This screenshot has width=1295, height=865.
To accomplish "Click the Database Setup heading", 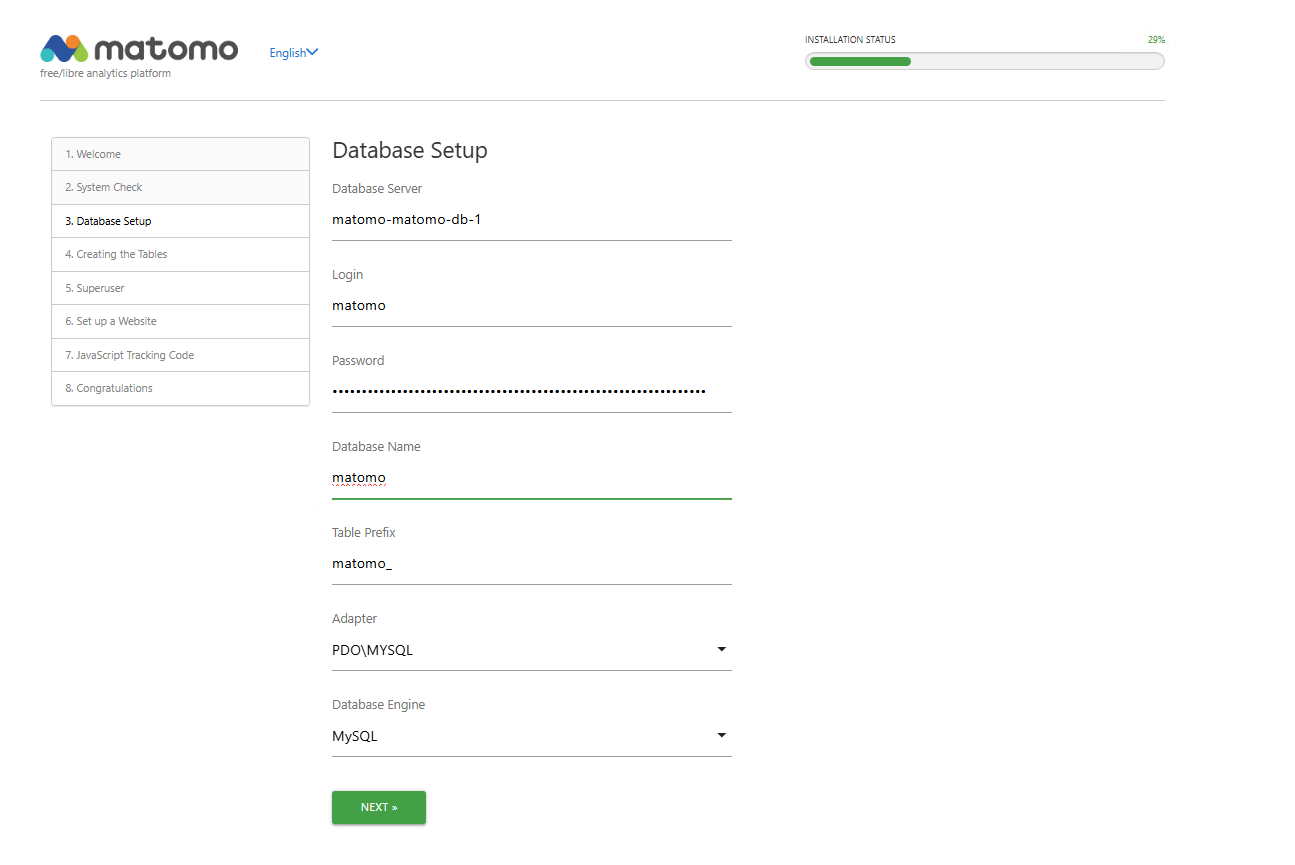I will click(410, 150).
